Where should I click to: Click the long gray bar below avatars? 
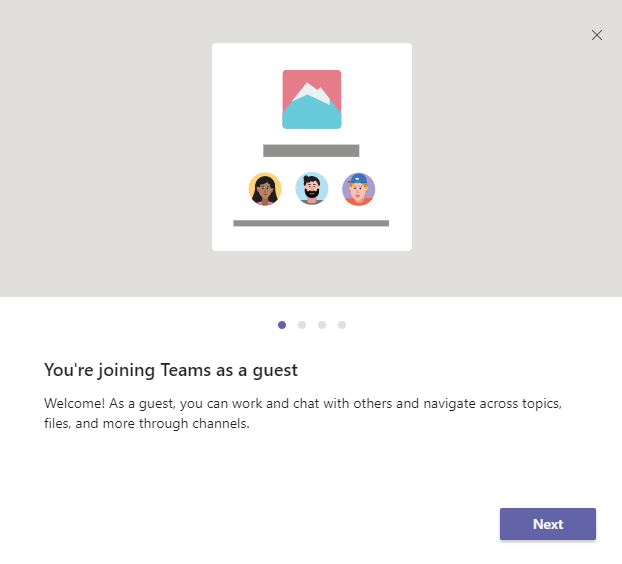coord(311,223)
